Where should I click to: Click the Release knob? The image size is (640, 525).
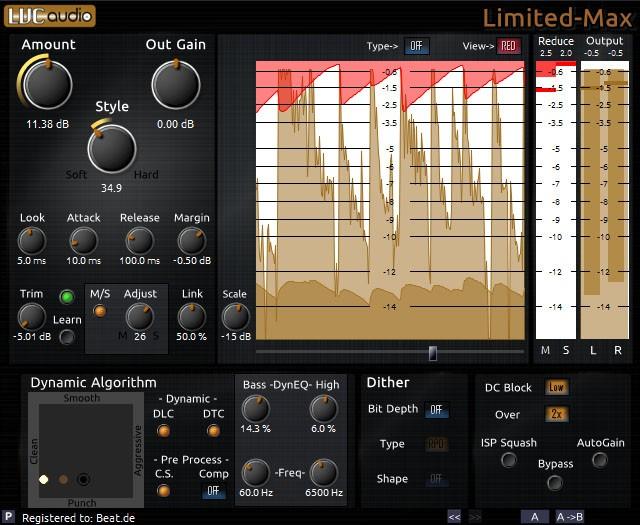tap(139, 240)
